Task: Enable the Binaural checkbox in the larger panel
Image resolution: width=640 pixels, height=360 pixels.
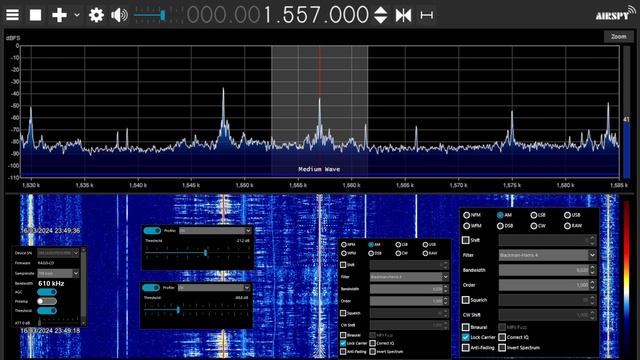Action: 465,327
